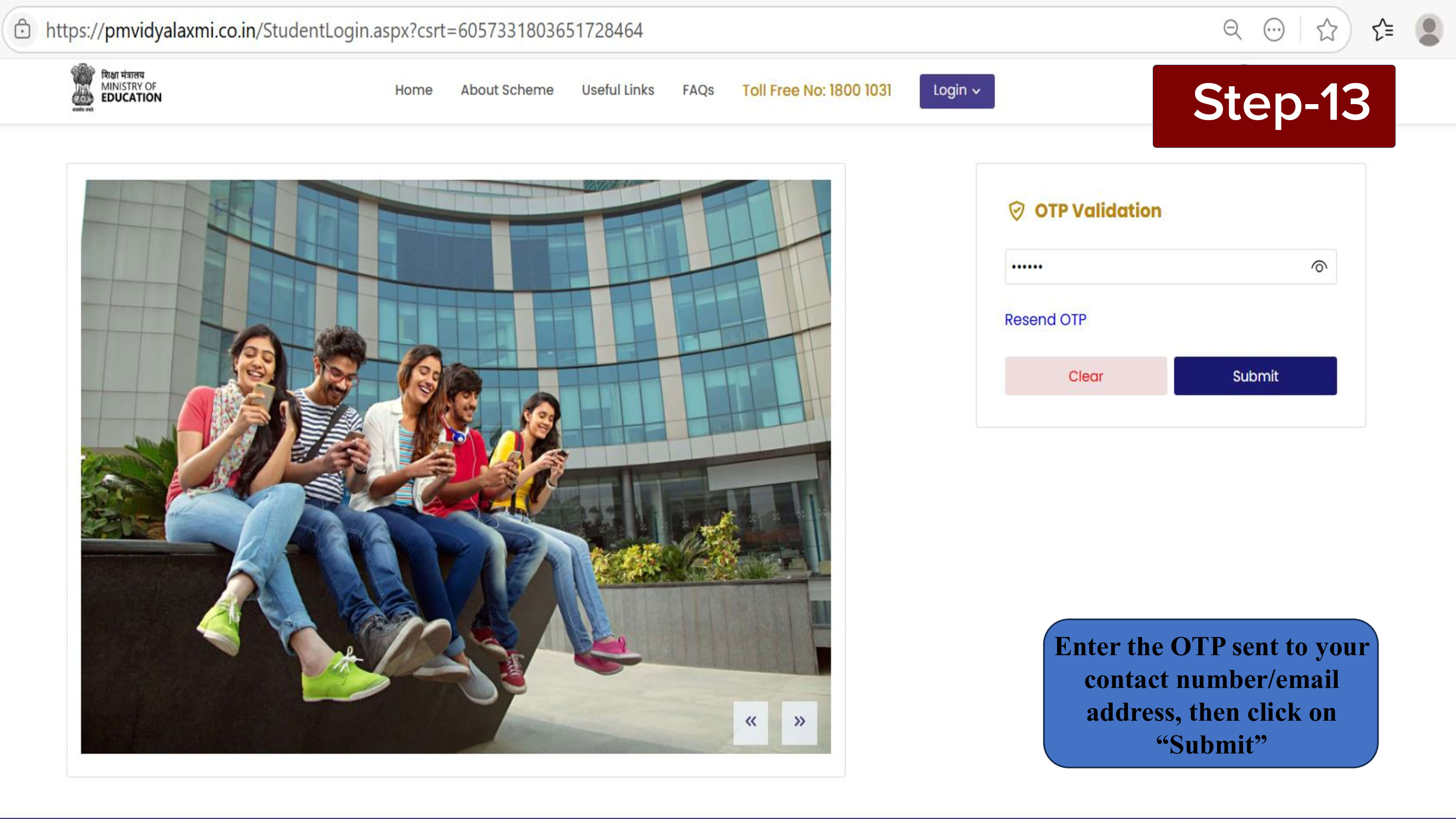Open the favorites list icon
The width and height of the screenshot is (1456, 819).
[x=1382, y=29]
